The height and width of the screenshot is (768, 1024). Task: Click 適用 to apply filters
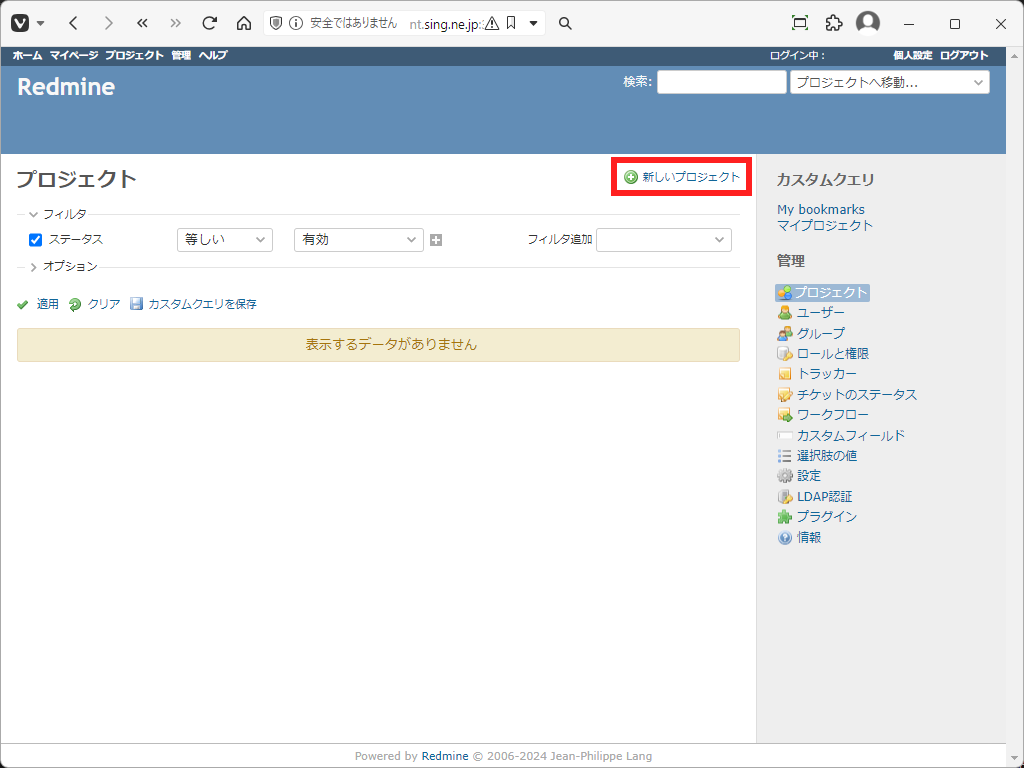(38, 304)
